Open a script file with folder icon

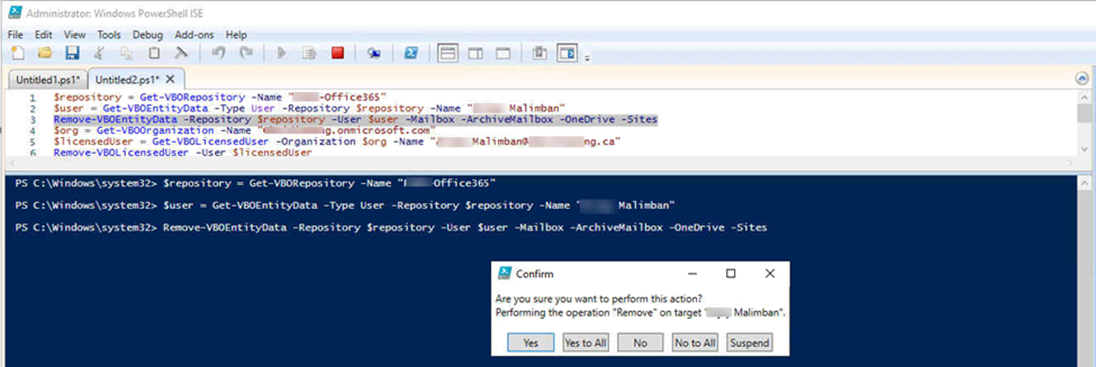point(45,53)
